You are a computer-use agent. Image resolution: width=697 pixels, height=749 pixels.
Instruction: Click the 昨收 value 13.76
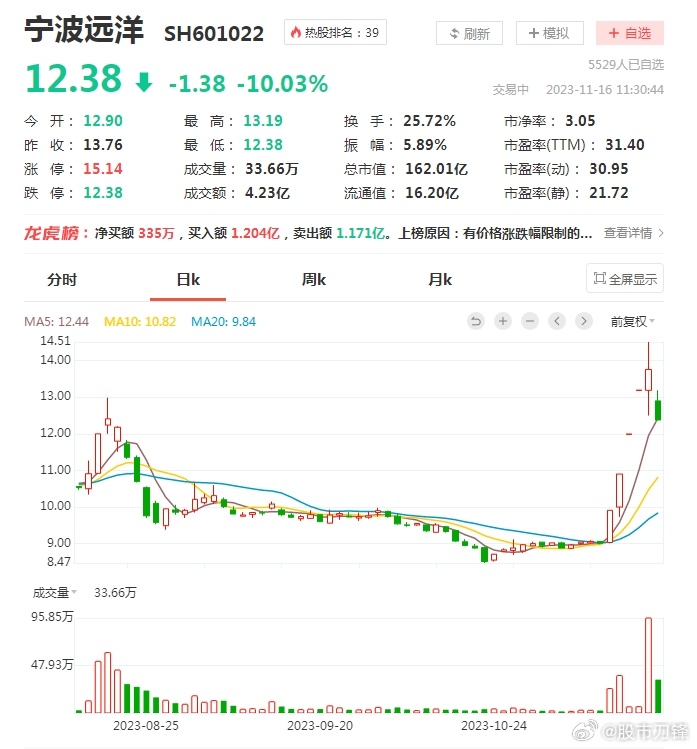tap(103, 145)
